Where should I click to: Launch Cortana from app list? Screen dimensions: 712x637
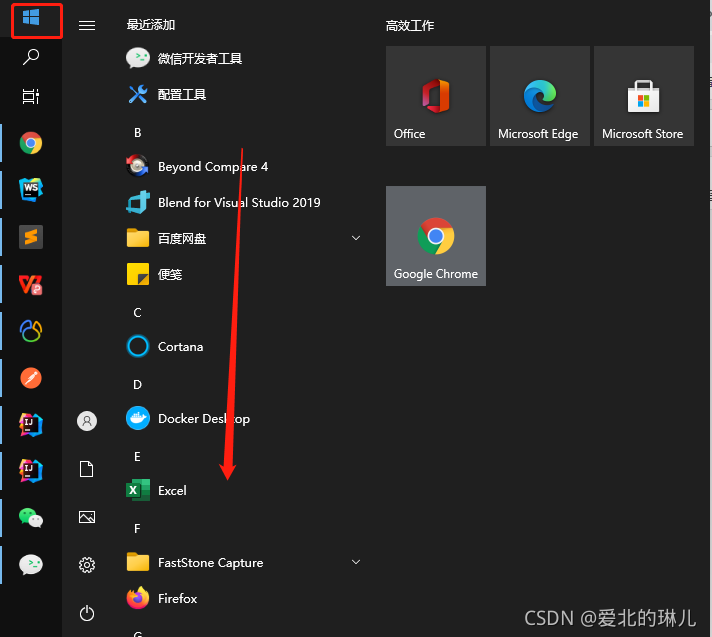(164, 346)
